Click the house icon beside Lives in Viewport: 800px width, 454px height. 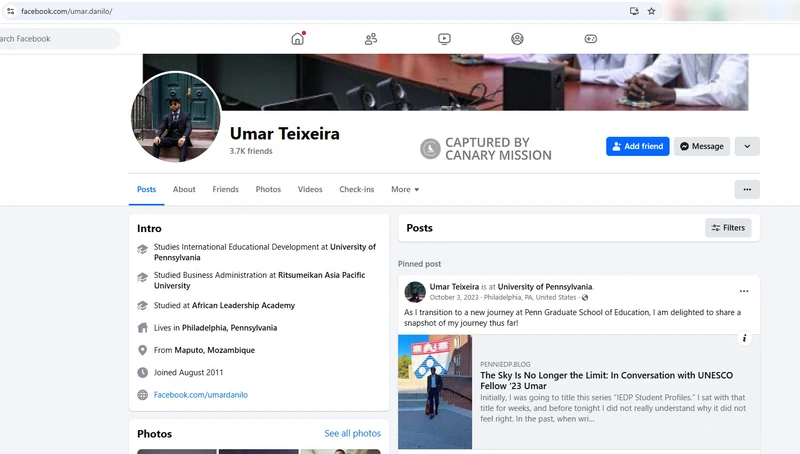pos(142,328)
